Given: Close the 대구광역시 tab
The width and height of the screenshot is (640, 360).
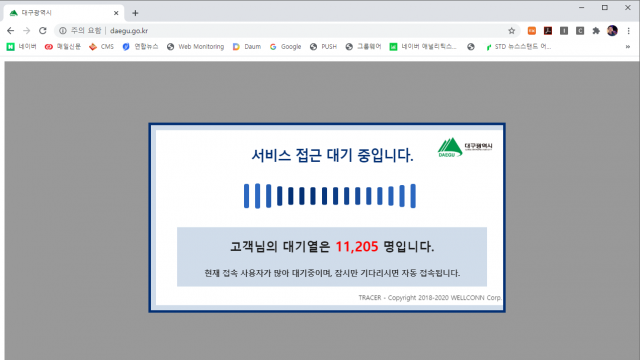Looking at the screenshot, I should point(116,13).
